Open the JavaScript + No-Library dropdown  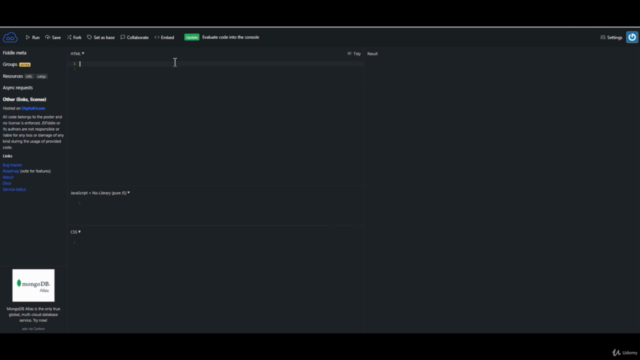(x=100, y=193)
